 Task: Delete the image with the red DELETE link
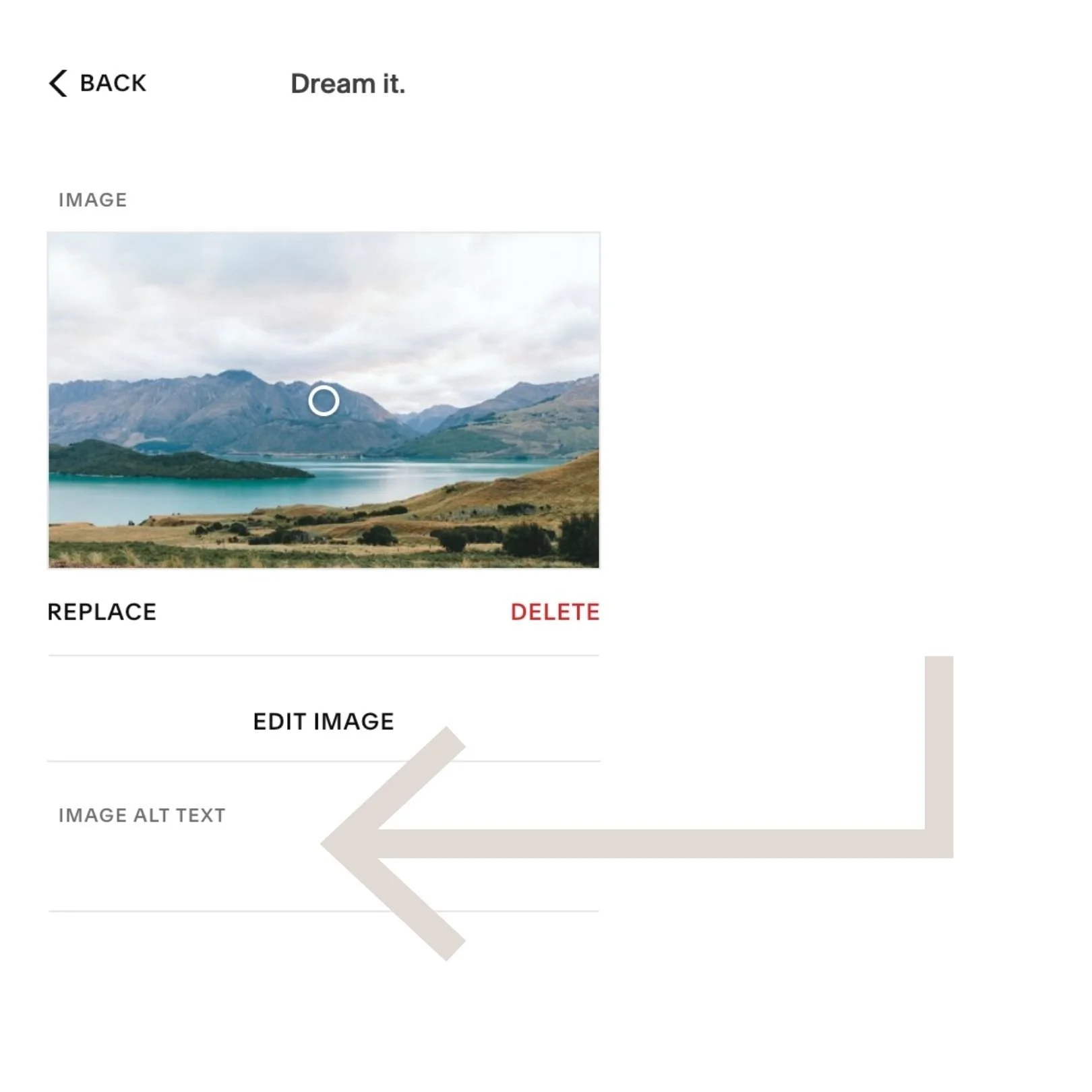click(555, 612)
